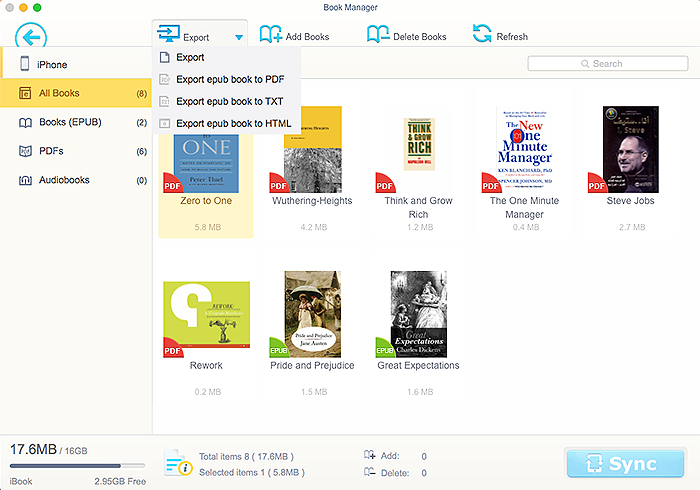The width and height of the screenshot is (700, 490).
Task: Click the All Books sidebar icon
Action: (x=25, y=93)
